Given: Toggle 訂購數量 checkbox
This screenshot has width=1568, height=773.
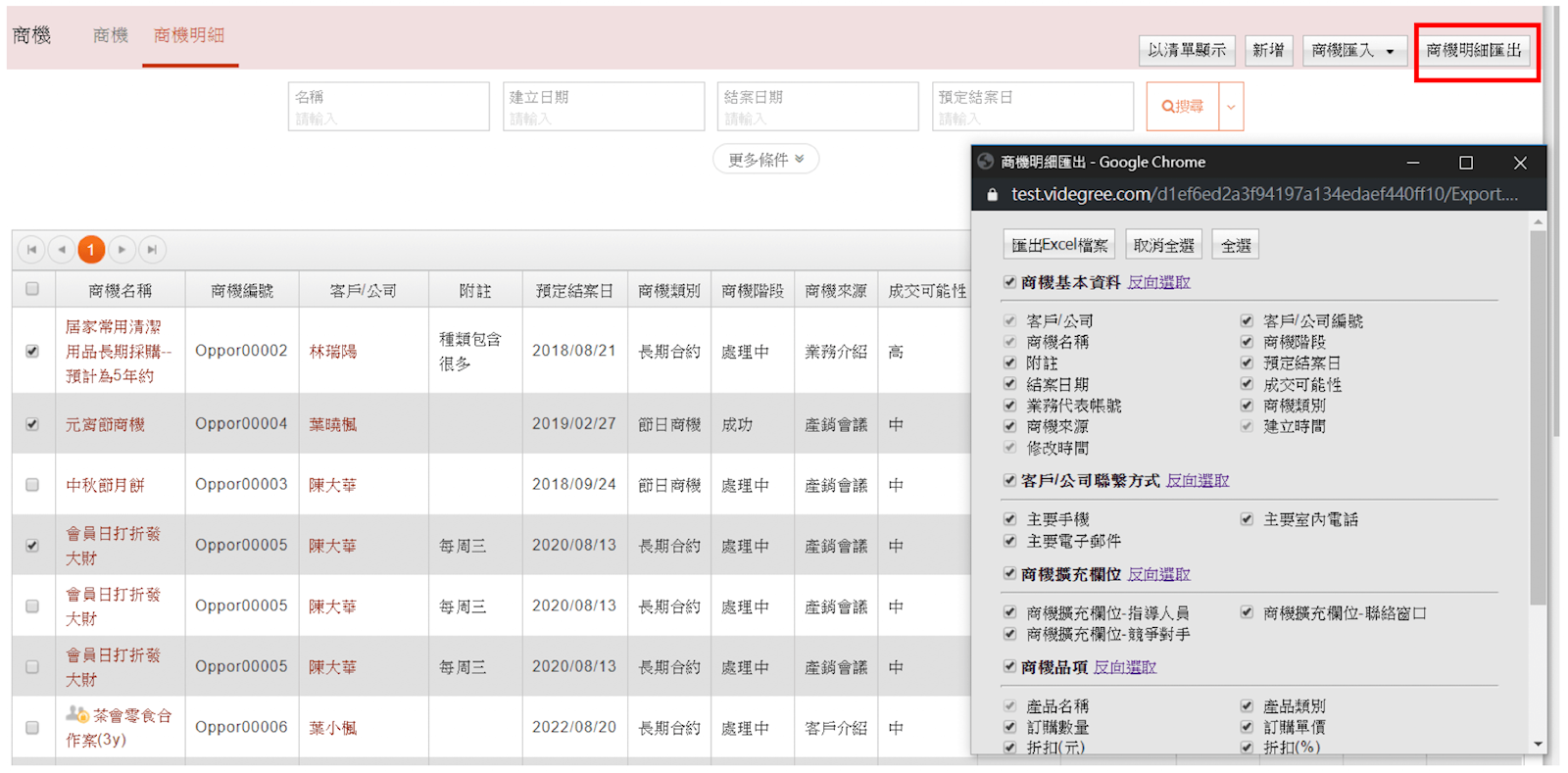Looking at the screenshot, I should [1009, 727].
